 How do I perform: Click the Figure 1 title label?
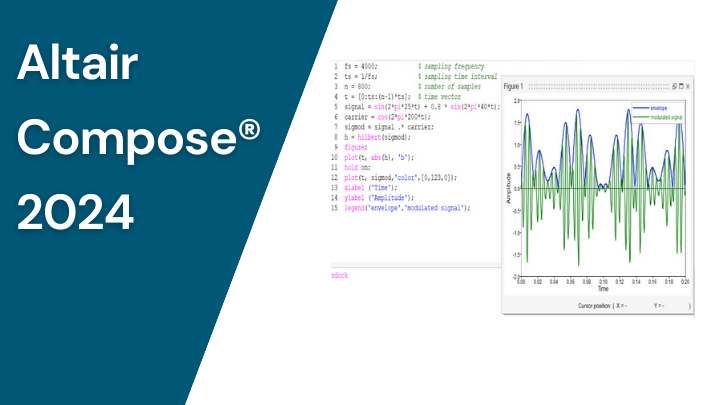coord(514,87)
